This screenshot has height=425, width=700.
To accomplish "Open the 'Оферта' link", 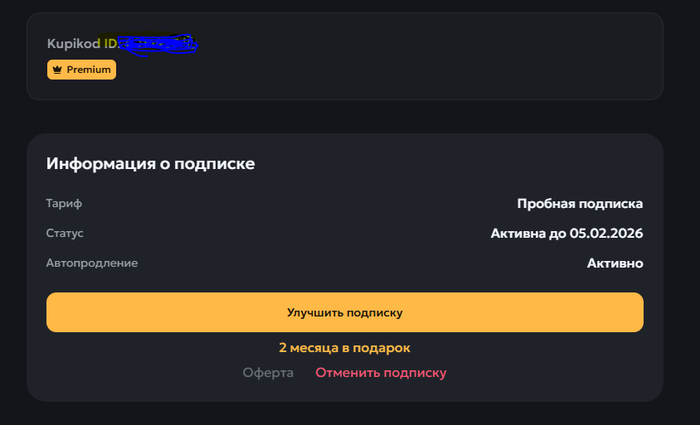I will tap(268, 373).
